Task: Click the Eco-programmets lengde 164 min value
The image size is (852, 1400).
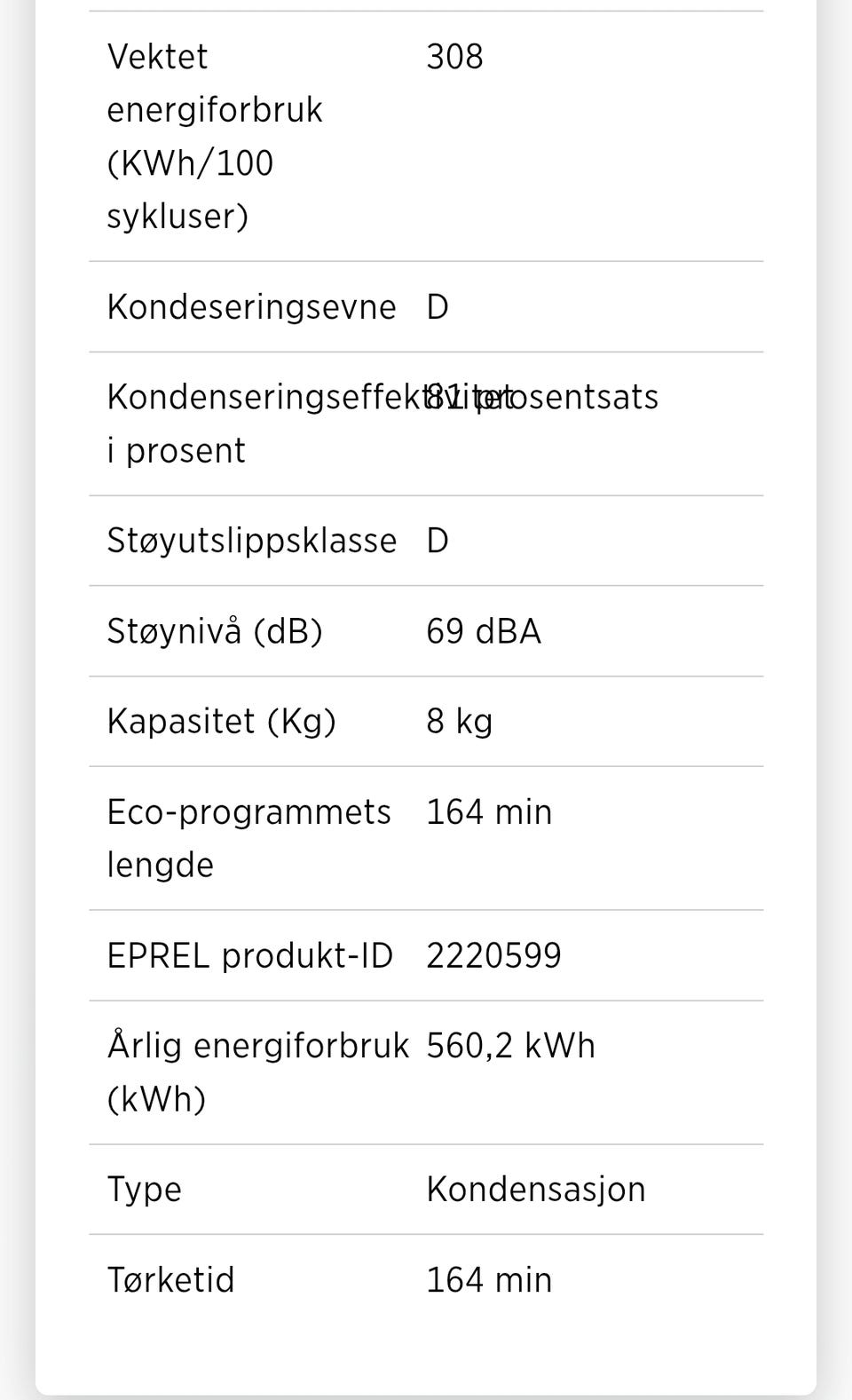Action: point(489,812)
